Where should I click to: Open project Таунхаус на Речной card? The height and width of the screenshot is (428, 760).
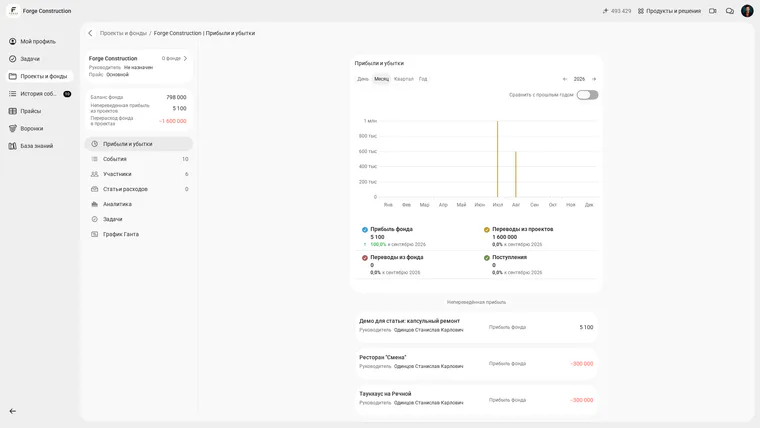point(476,400)
